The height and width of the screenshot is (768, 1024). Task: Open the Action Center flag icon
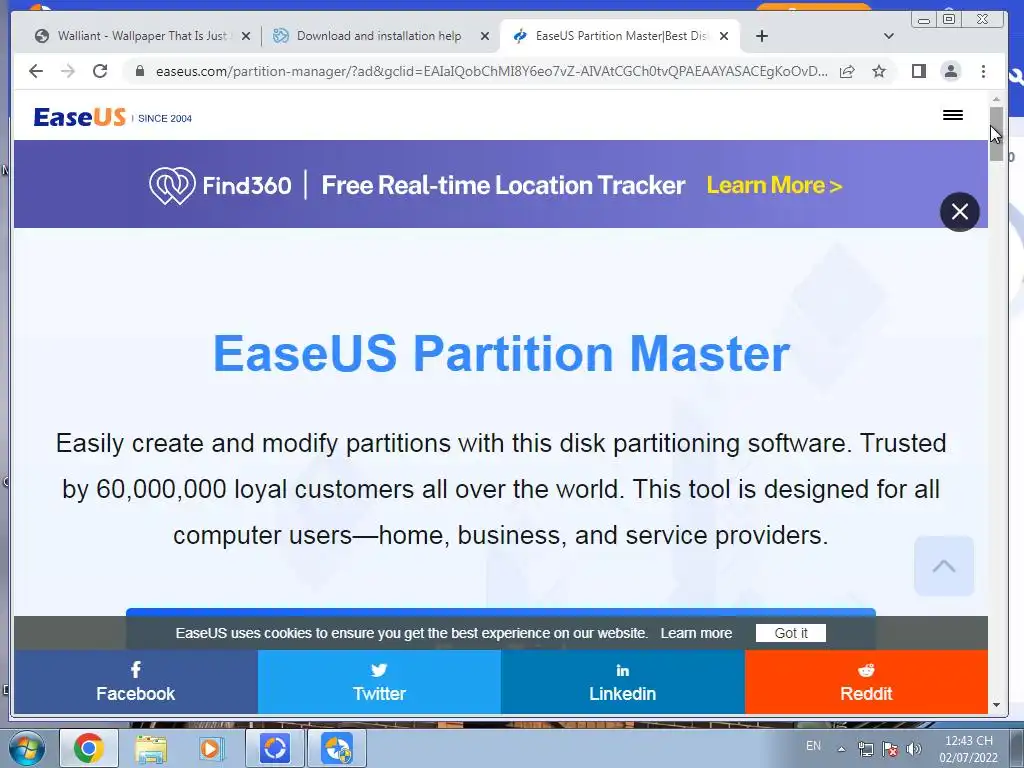[x=890, y=749]
